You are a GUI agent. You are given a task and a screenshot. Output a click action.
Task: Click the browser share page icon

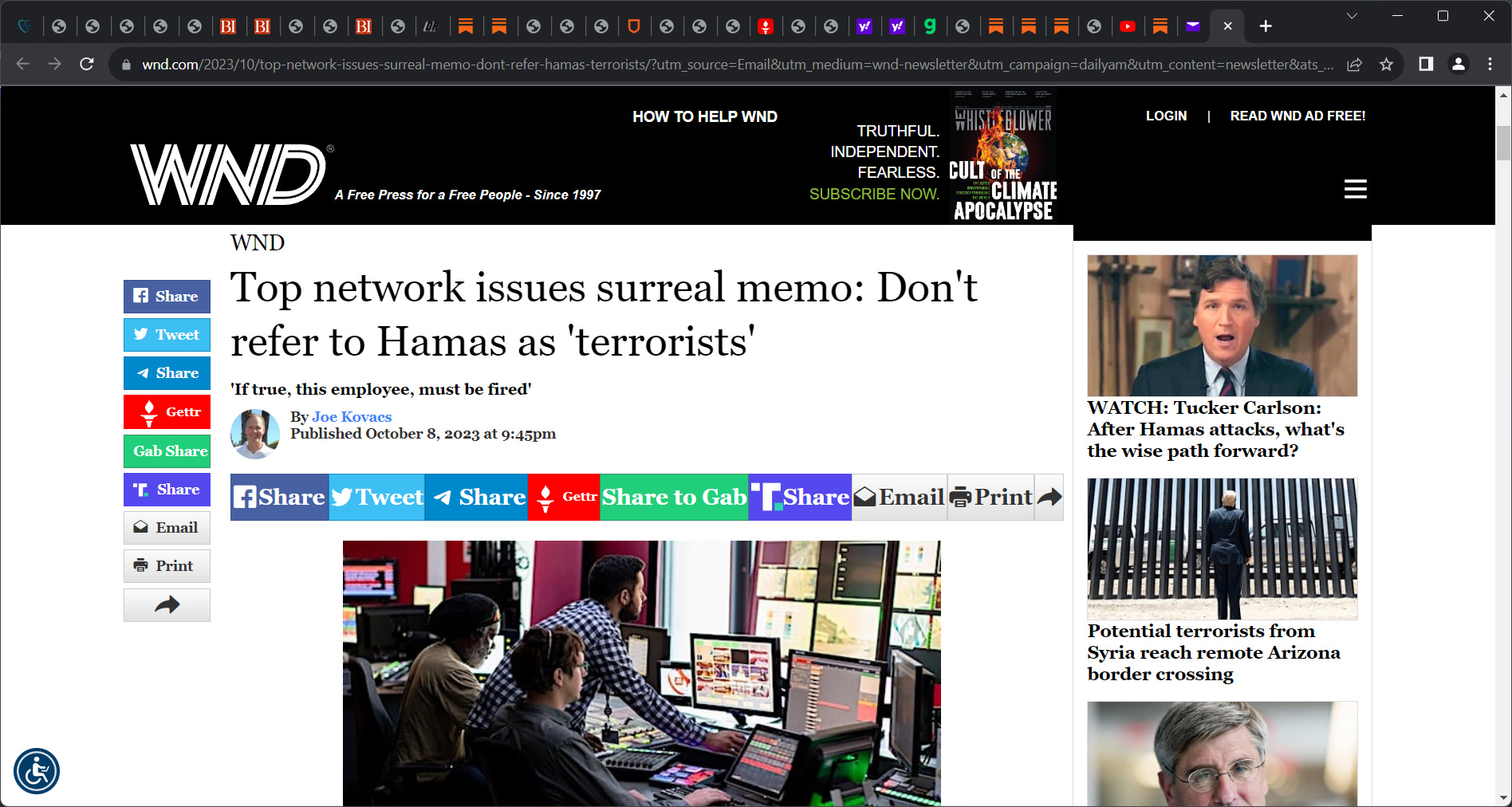coord(1354,64)
